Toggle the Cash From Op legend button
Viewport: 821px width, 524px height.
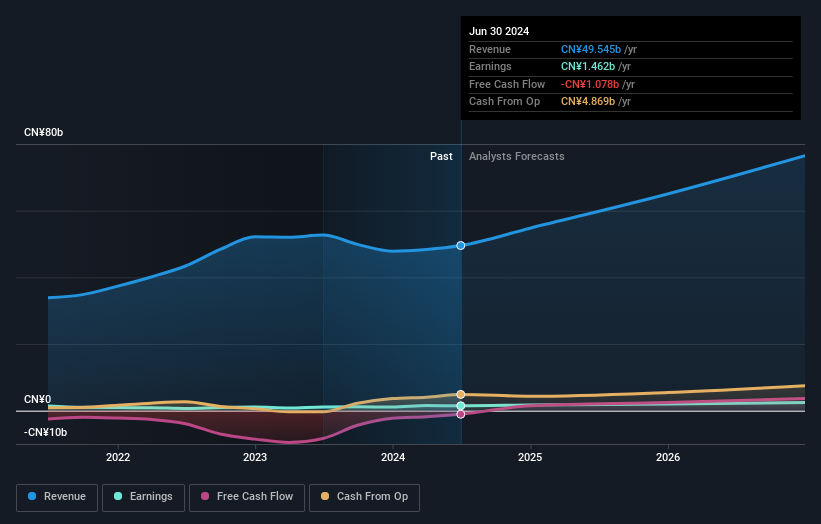(364, 497)
